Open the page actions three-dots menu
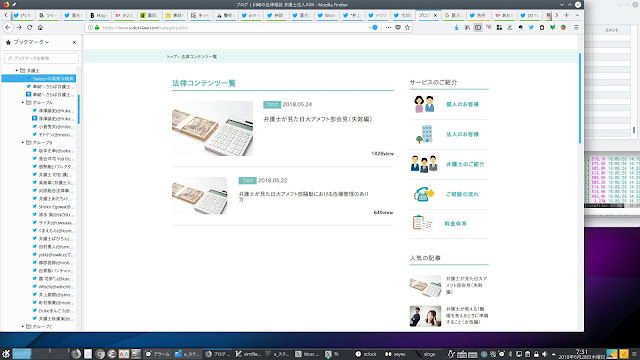This screenshot has height=360, width=640. click(388, 27)
